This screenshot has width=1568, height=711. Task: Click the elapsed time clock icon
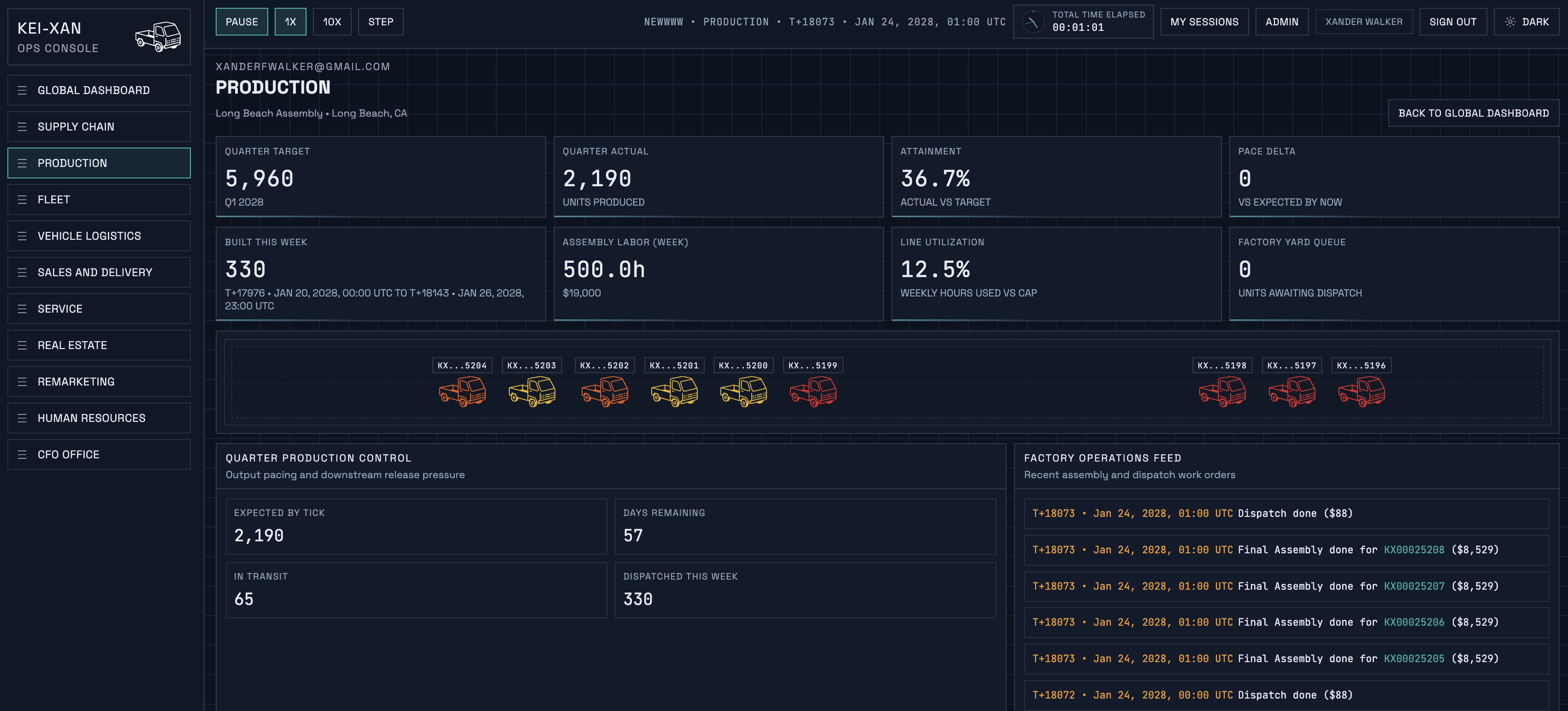click(x=1032, y=22)
